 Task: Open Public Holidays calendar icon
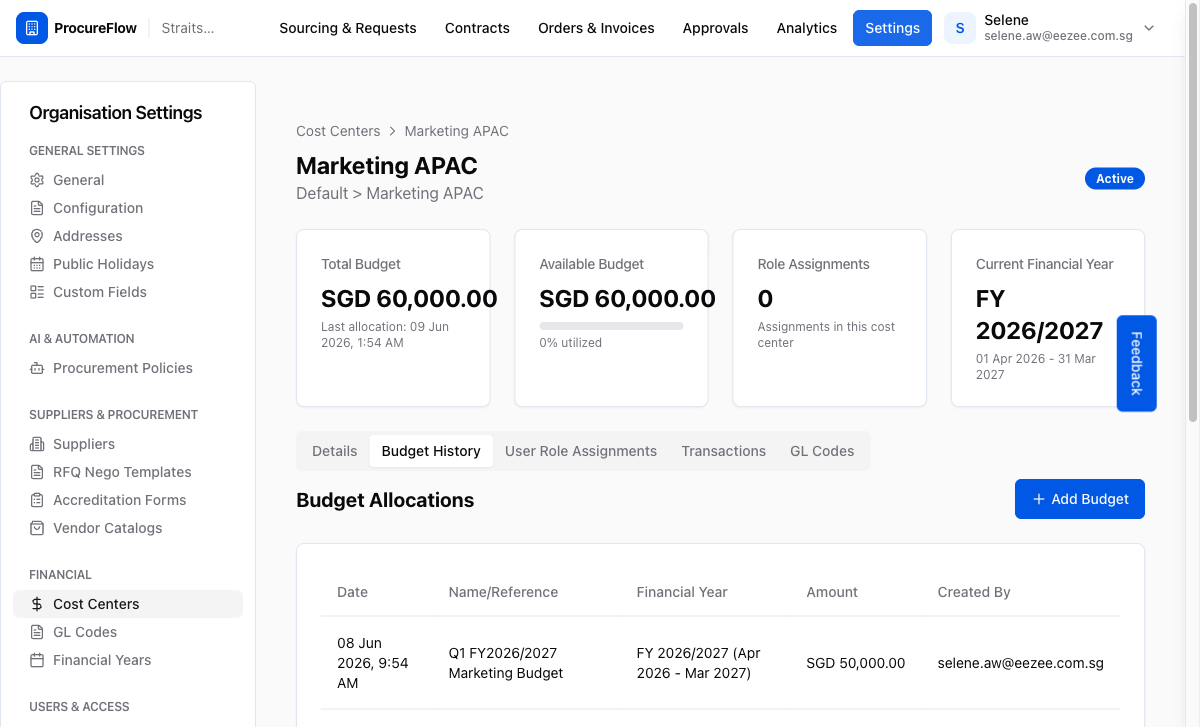coord(37,264)
